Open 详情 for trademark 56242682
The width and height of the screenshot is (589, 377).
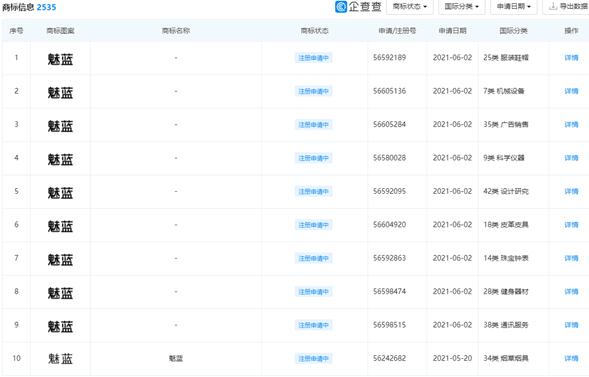click(571, 359)
